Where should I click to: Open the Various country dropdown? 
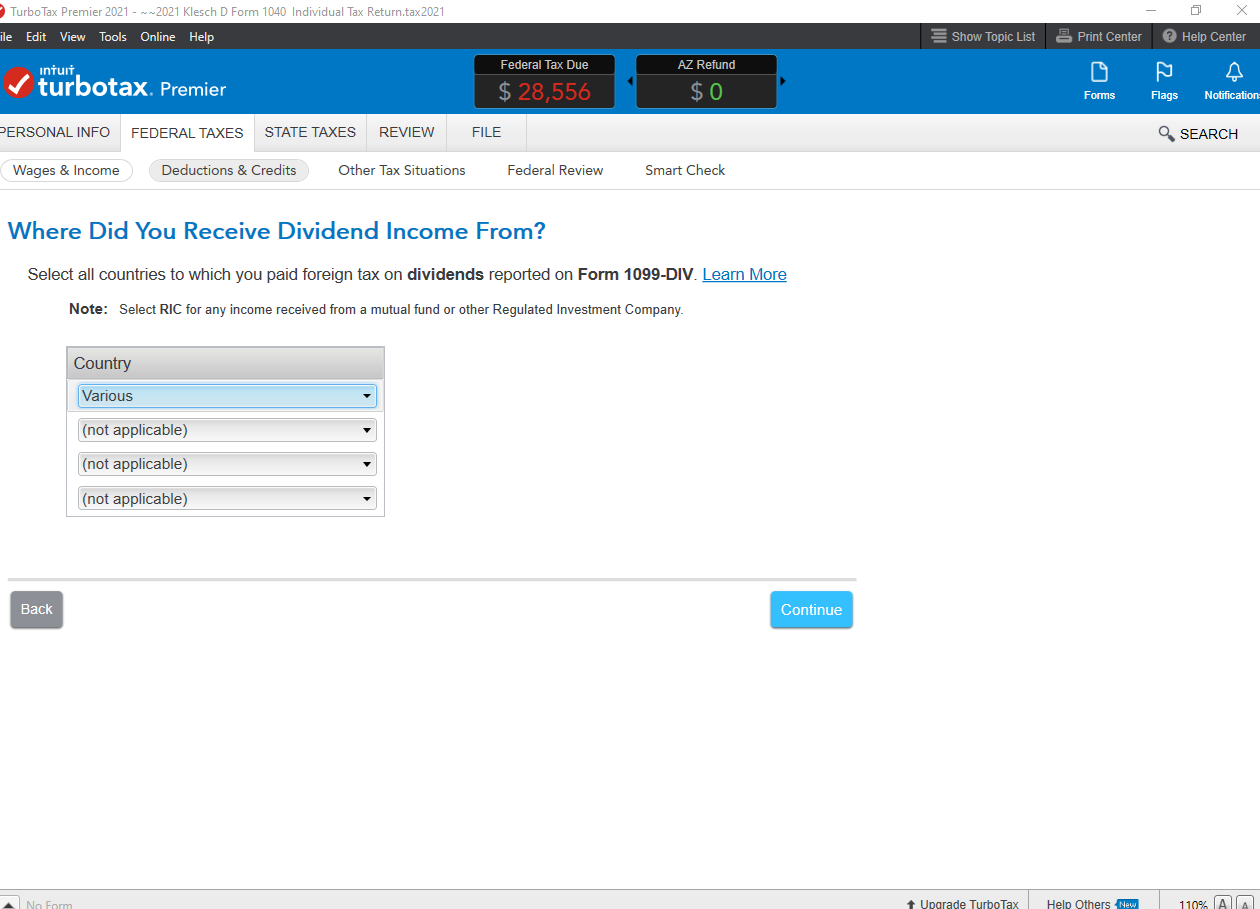coord(227,396)
